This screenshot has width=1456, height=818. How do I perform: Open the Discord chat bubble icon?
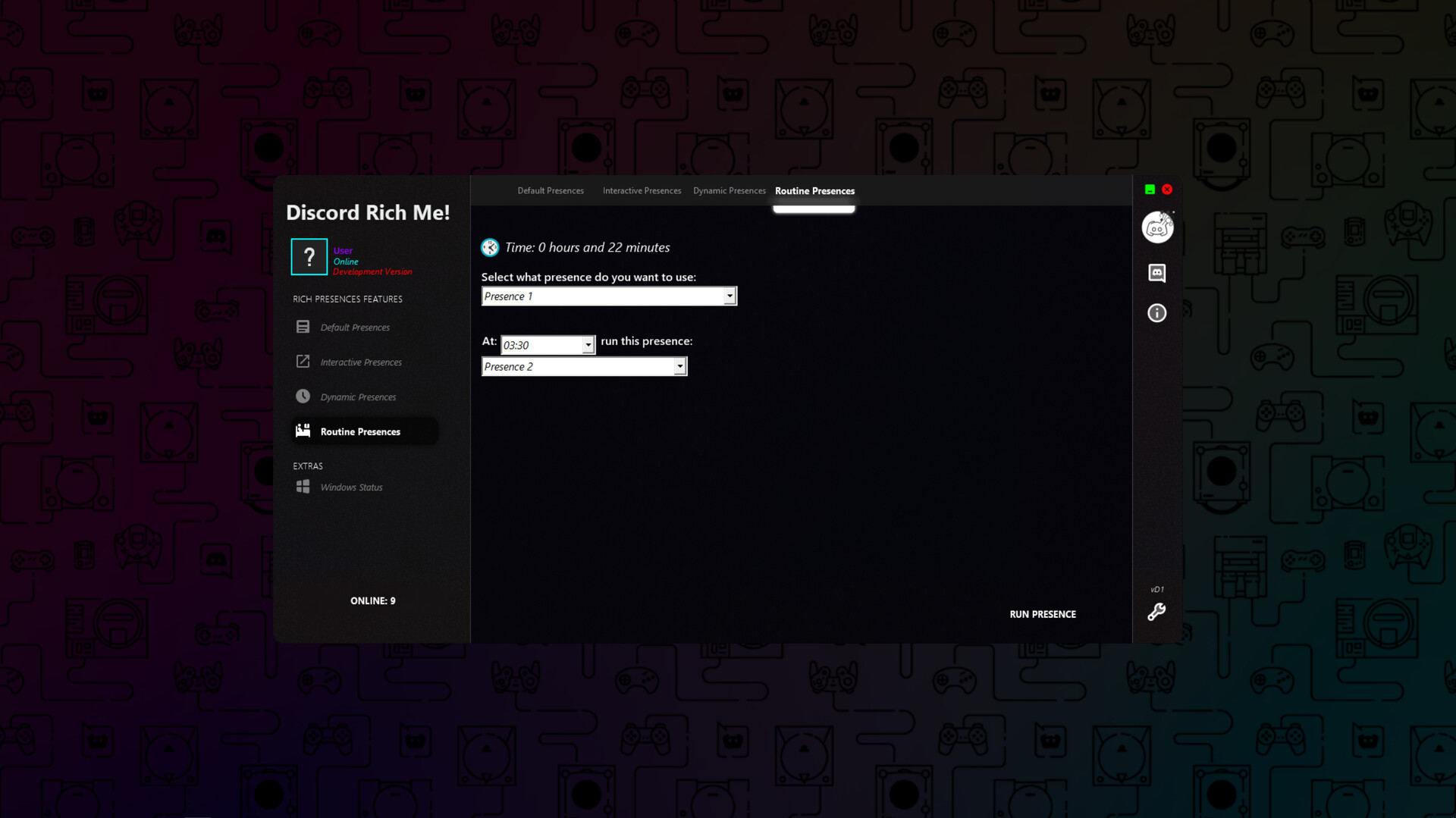coord(1157,274)
